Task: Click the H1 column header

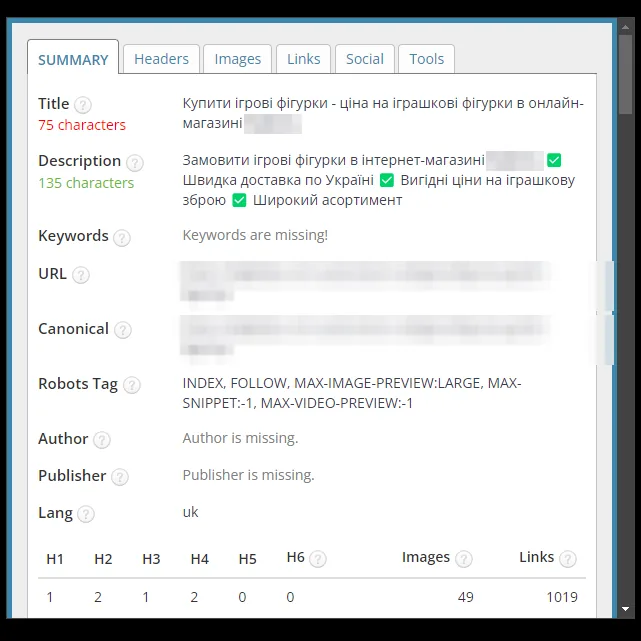Action: pos(55,559)
